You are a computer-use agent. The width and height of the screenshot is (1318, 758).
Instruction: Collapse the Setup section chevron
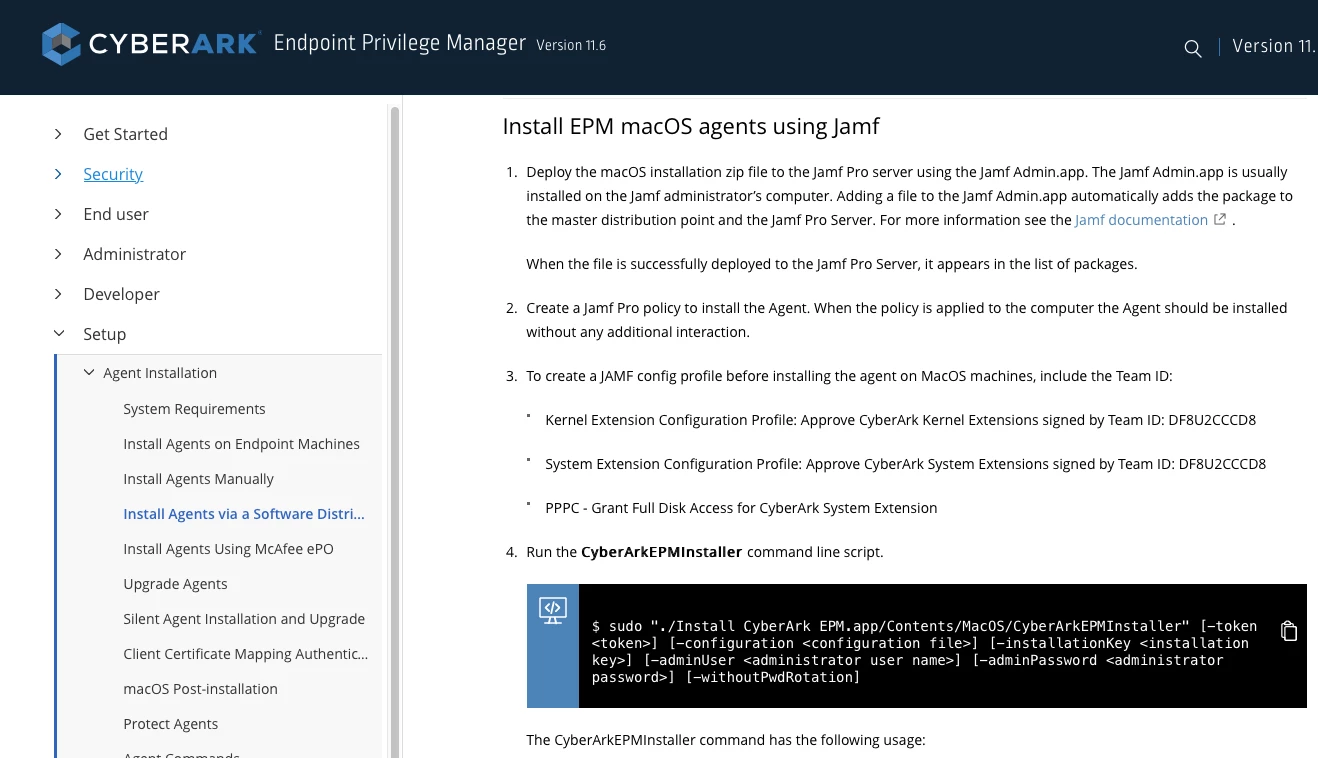(59, 334)
